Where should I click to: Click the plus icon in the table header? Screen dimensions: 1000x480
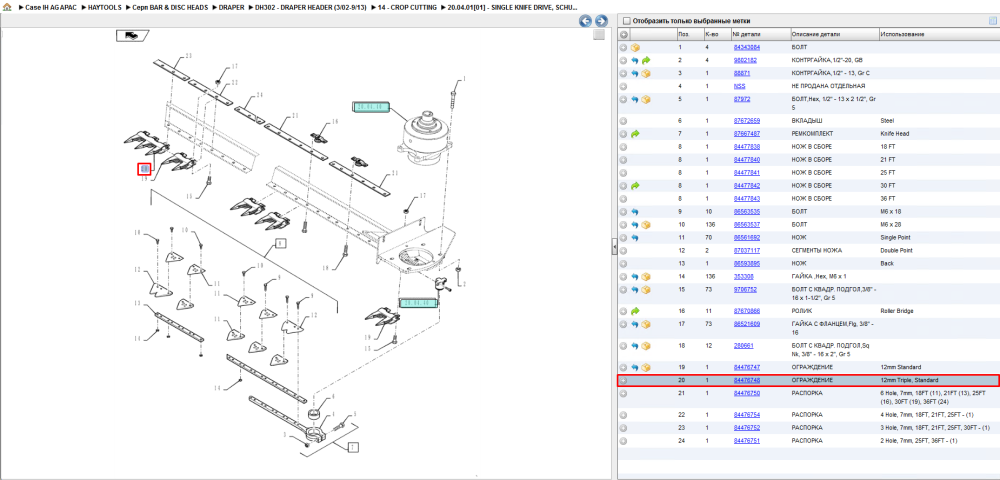(x=624, y=34)
